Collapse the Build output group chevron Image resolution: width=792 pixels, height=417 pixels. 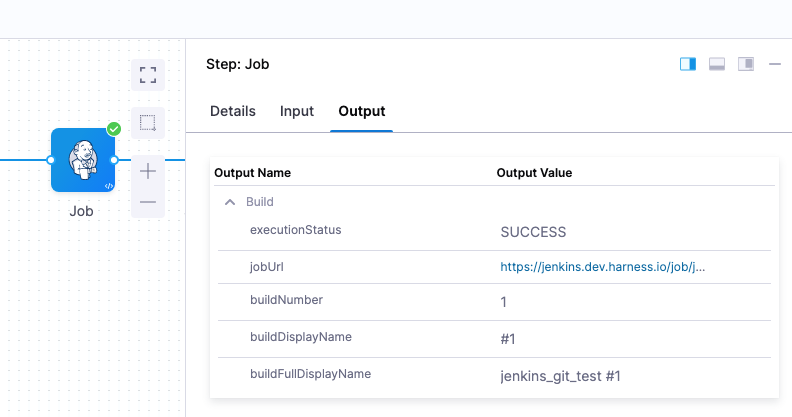pos(230,202)
